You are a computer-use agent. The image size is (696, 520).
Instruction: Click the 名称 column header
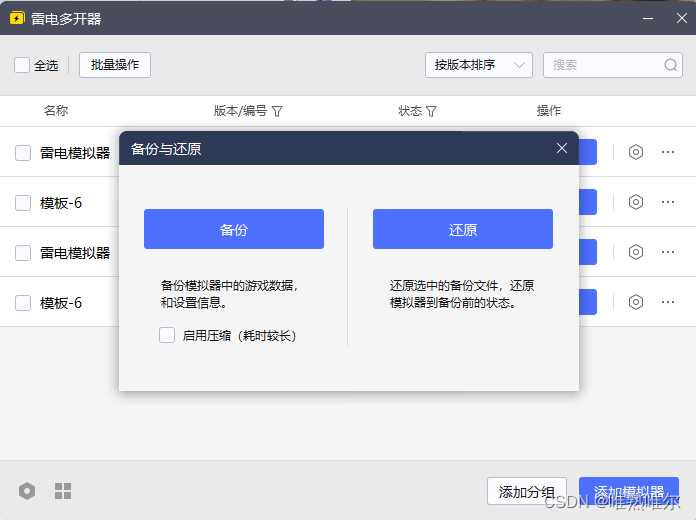[56, 111]
